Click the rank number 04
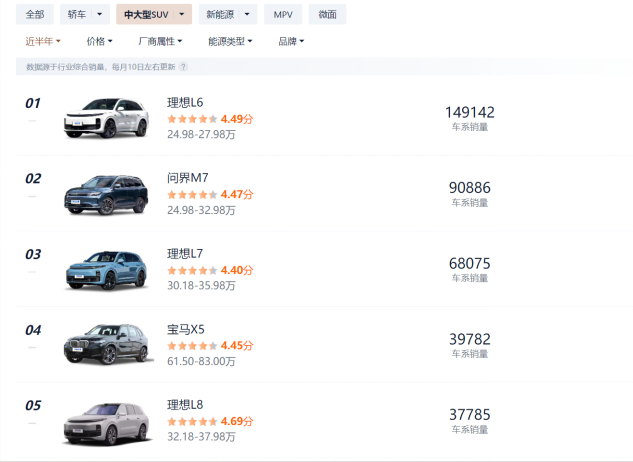 [x=33, y=330]
